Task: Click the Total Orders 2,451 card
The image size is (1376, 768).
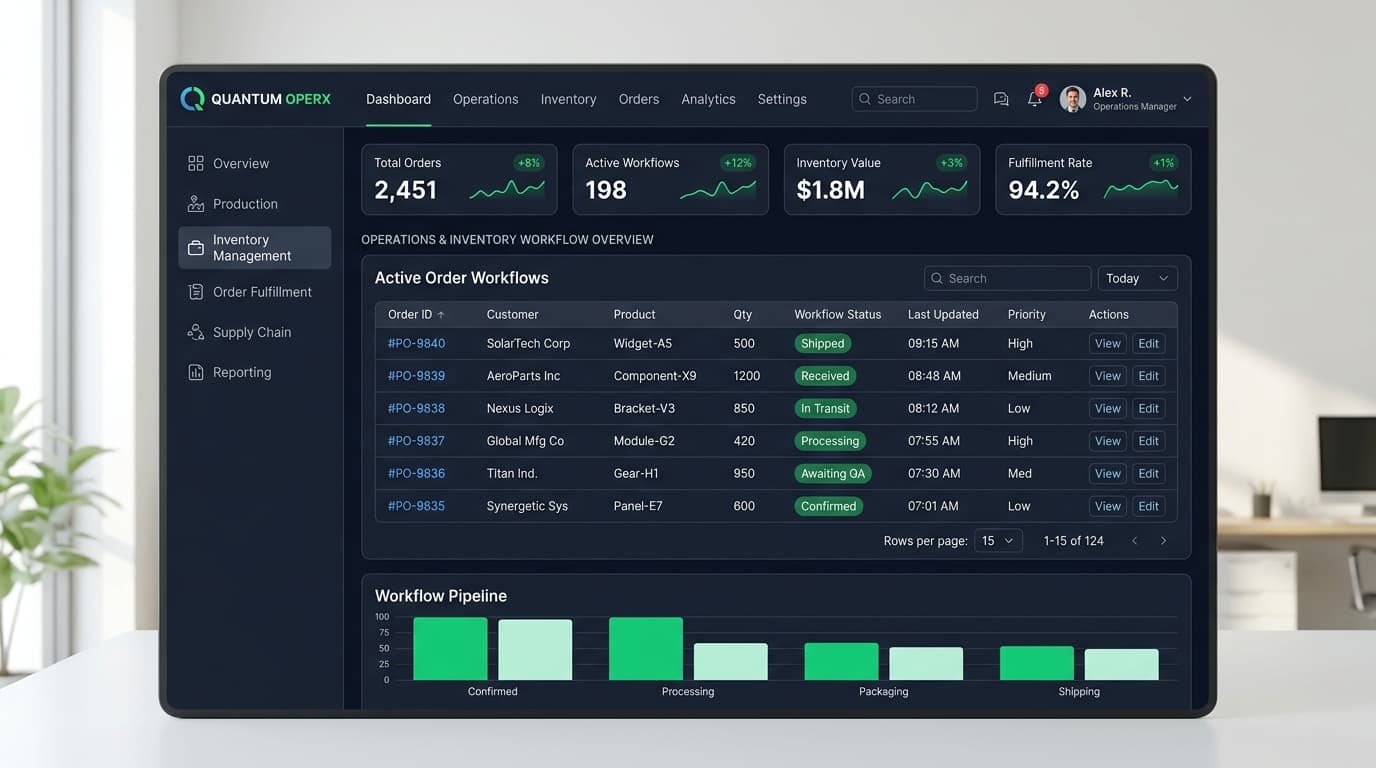Action: click(x=459, y=179)
